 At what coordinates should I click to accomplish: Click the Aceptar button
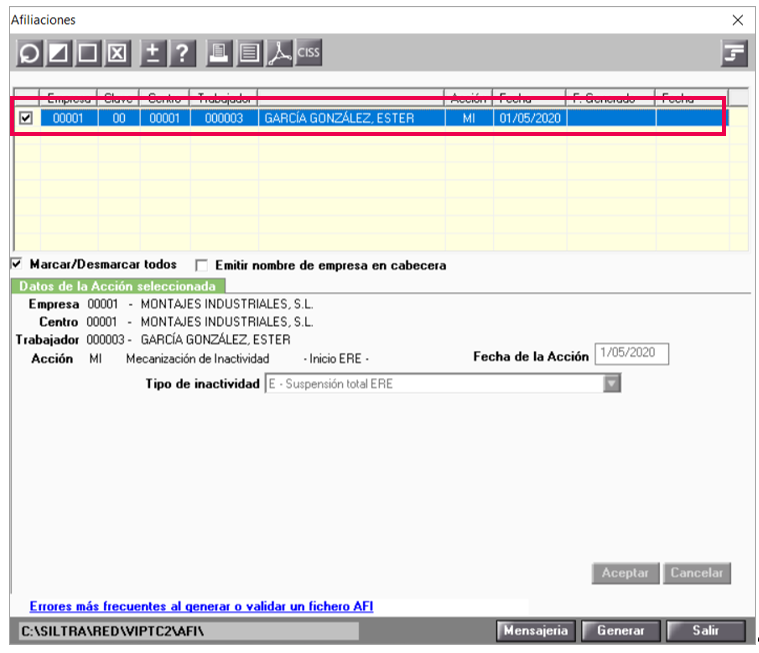625,573
